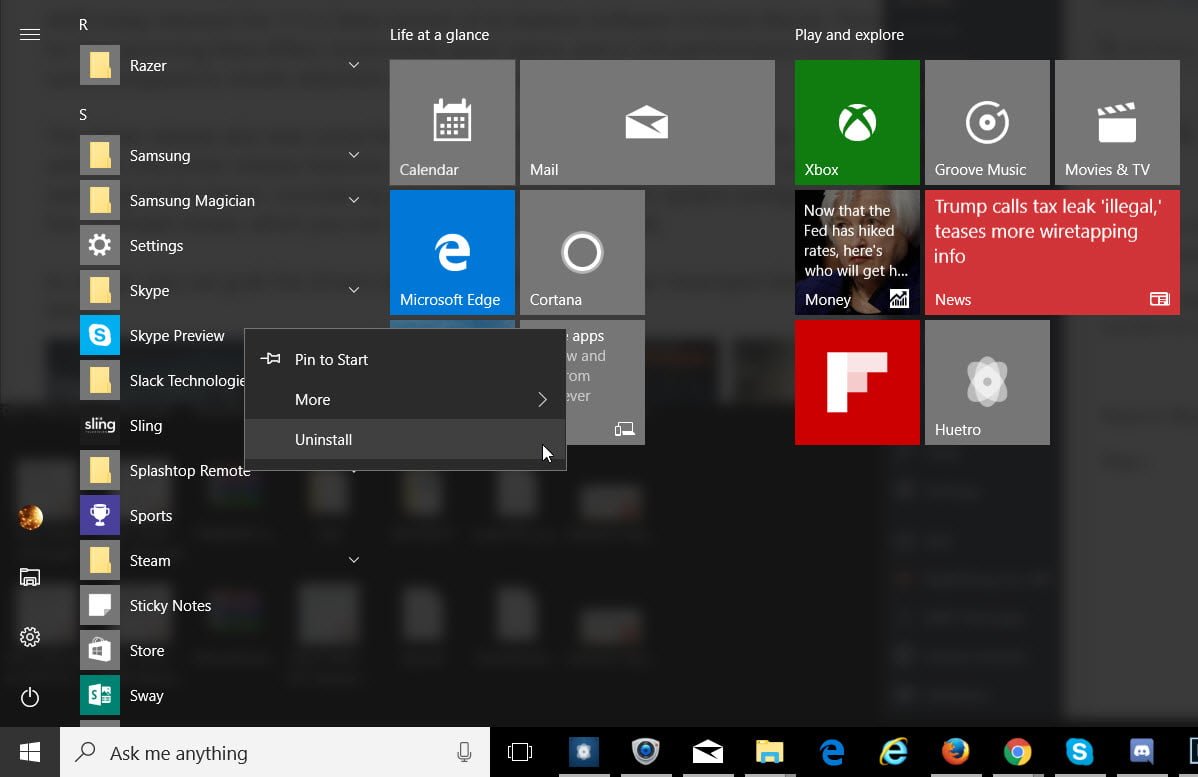This screenshot has width=1198, height=777.
Task: Open File Explorer from the Start side rail
Action: click(30, 577)
